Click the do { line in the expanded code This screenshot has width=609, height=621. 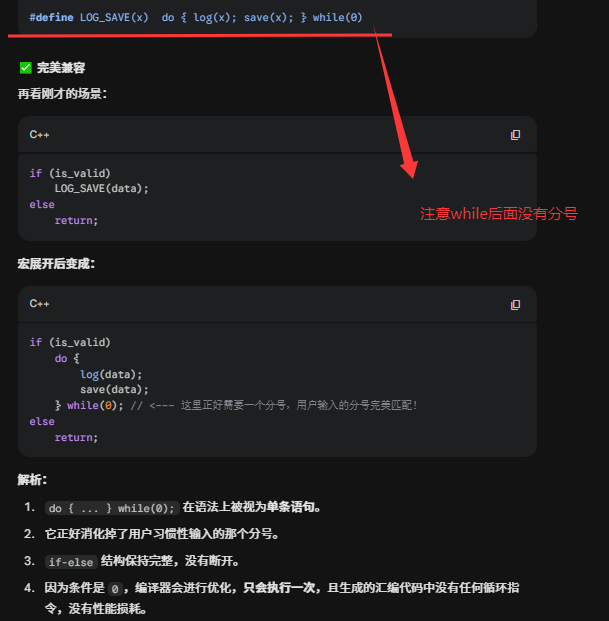click(x=67, y=358)
